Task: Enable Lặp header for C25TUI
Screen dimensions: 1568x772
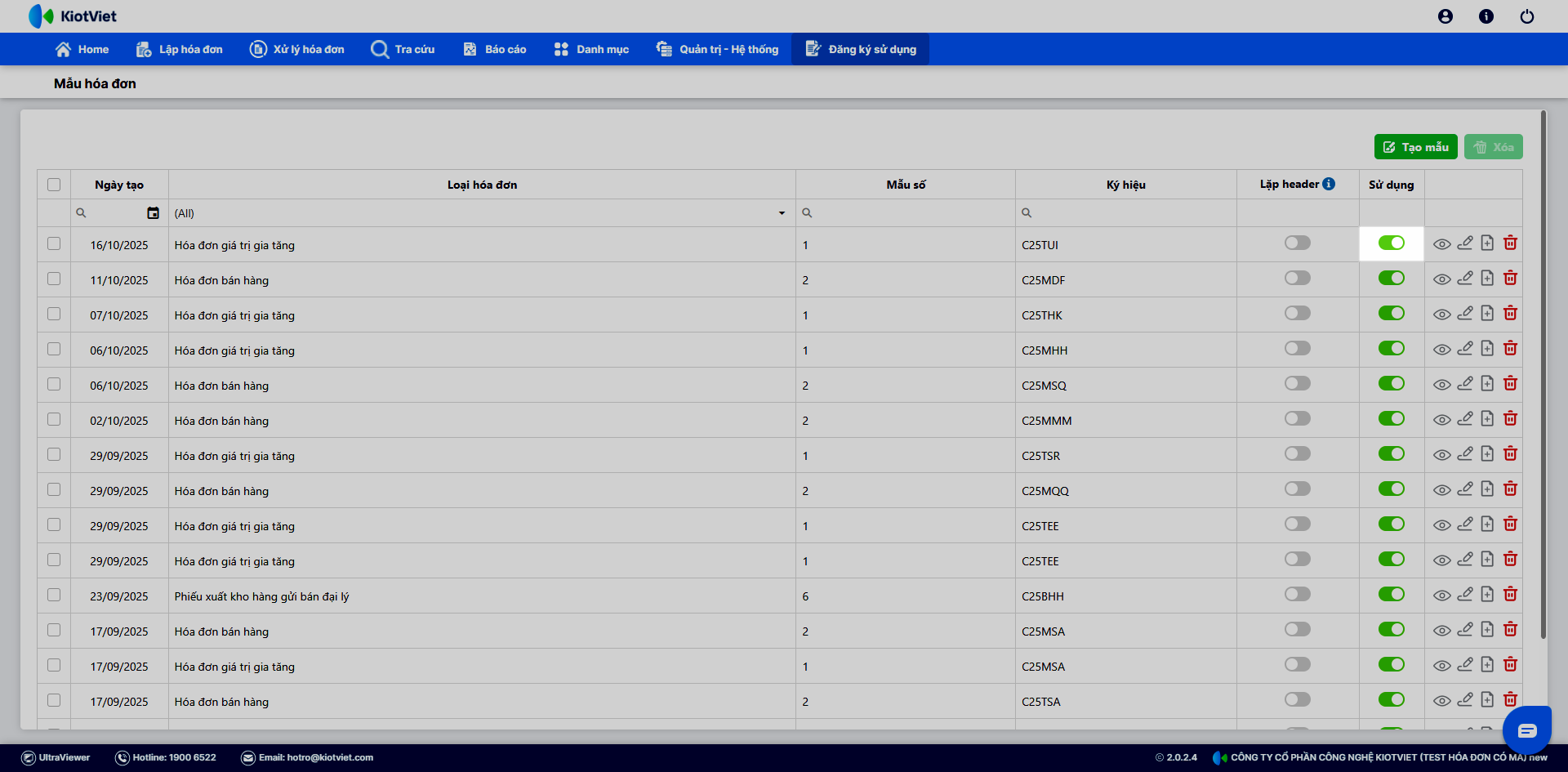Action: tap(1298, 243)
